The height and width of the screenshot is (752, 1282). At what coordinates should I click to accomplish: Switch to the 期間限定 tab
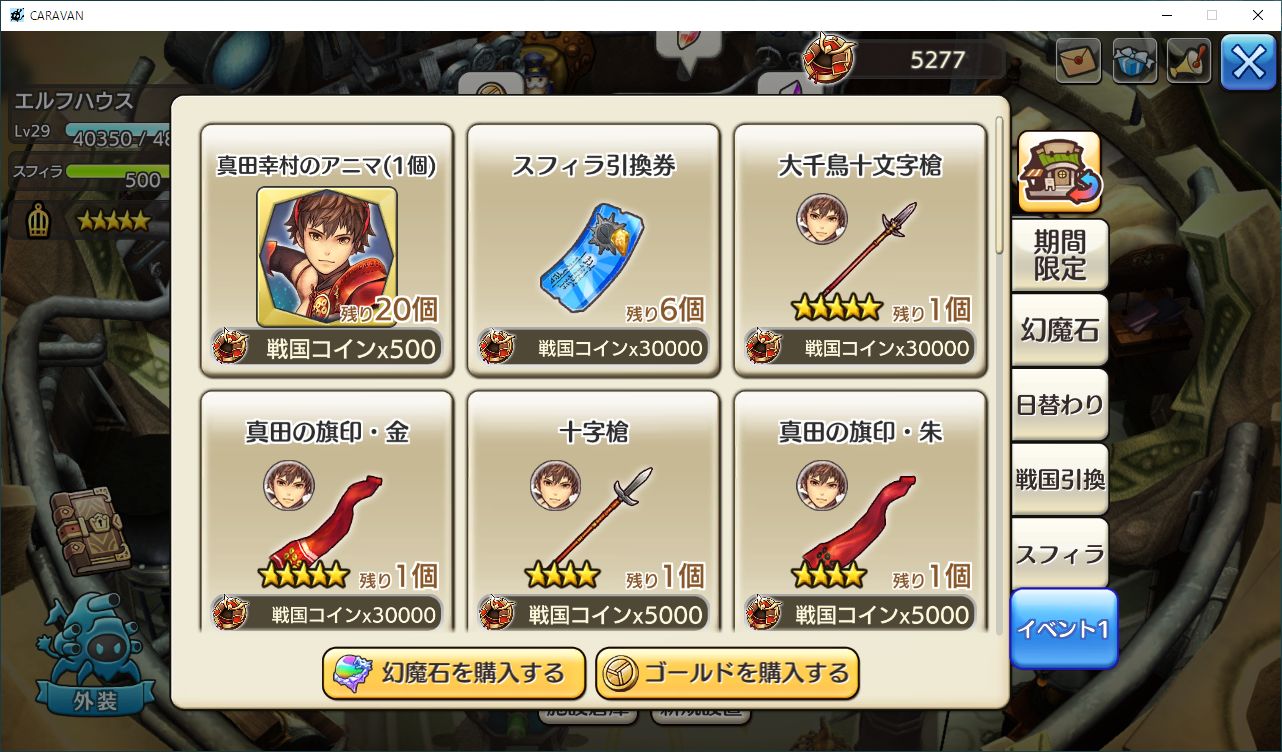pyautogui.click(x=1059, y=254)
